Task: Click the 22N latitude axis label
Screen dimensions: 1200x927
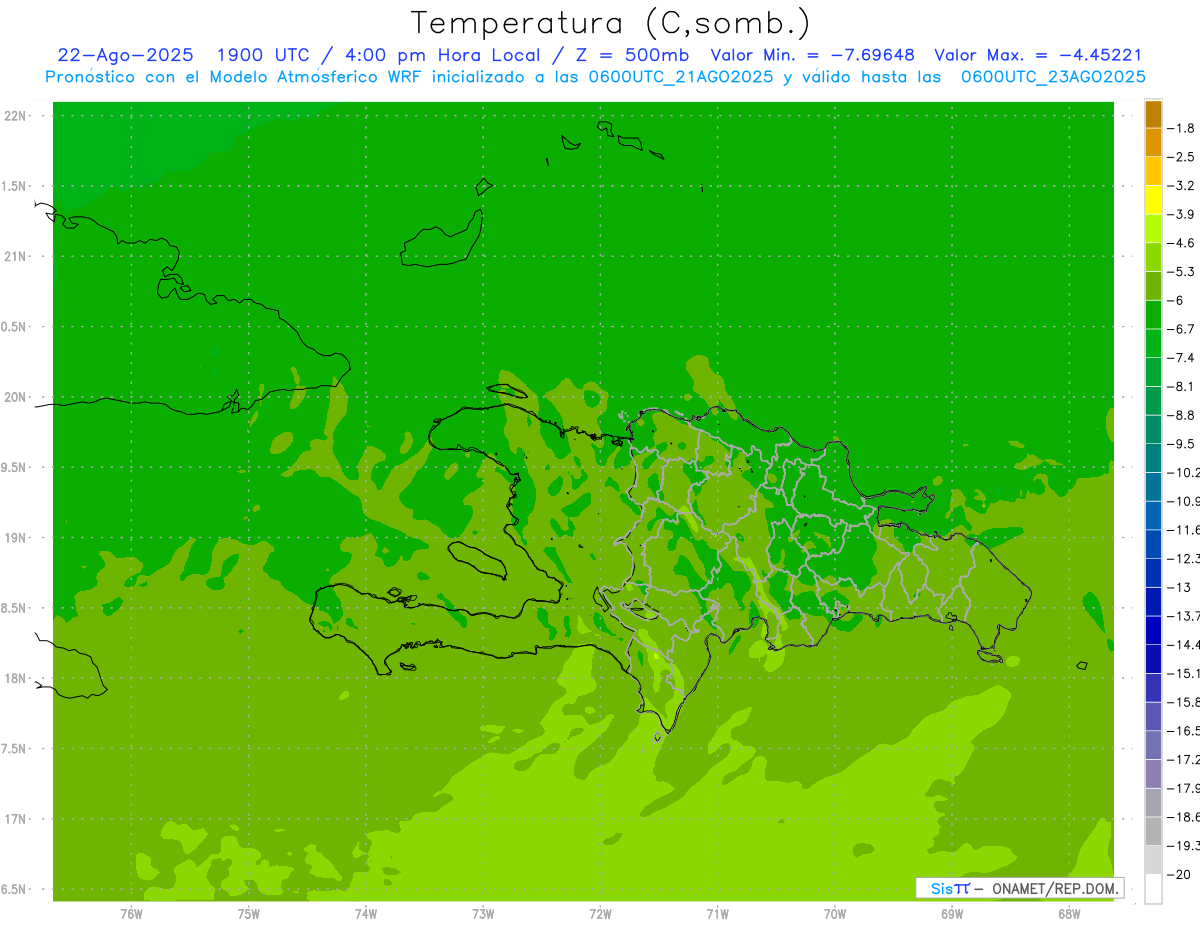Action: [x=16, y=116]
